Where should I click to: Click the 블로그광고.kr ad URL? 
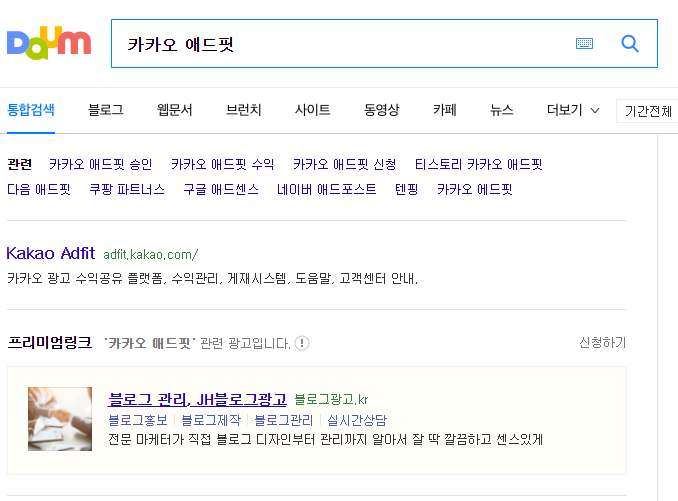331,399
